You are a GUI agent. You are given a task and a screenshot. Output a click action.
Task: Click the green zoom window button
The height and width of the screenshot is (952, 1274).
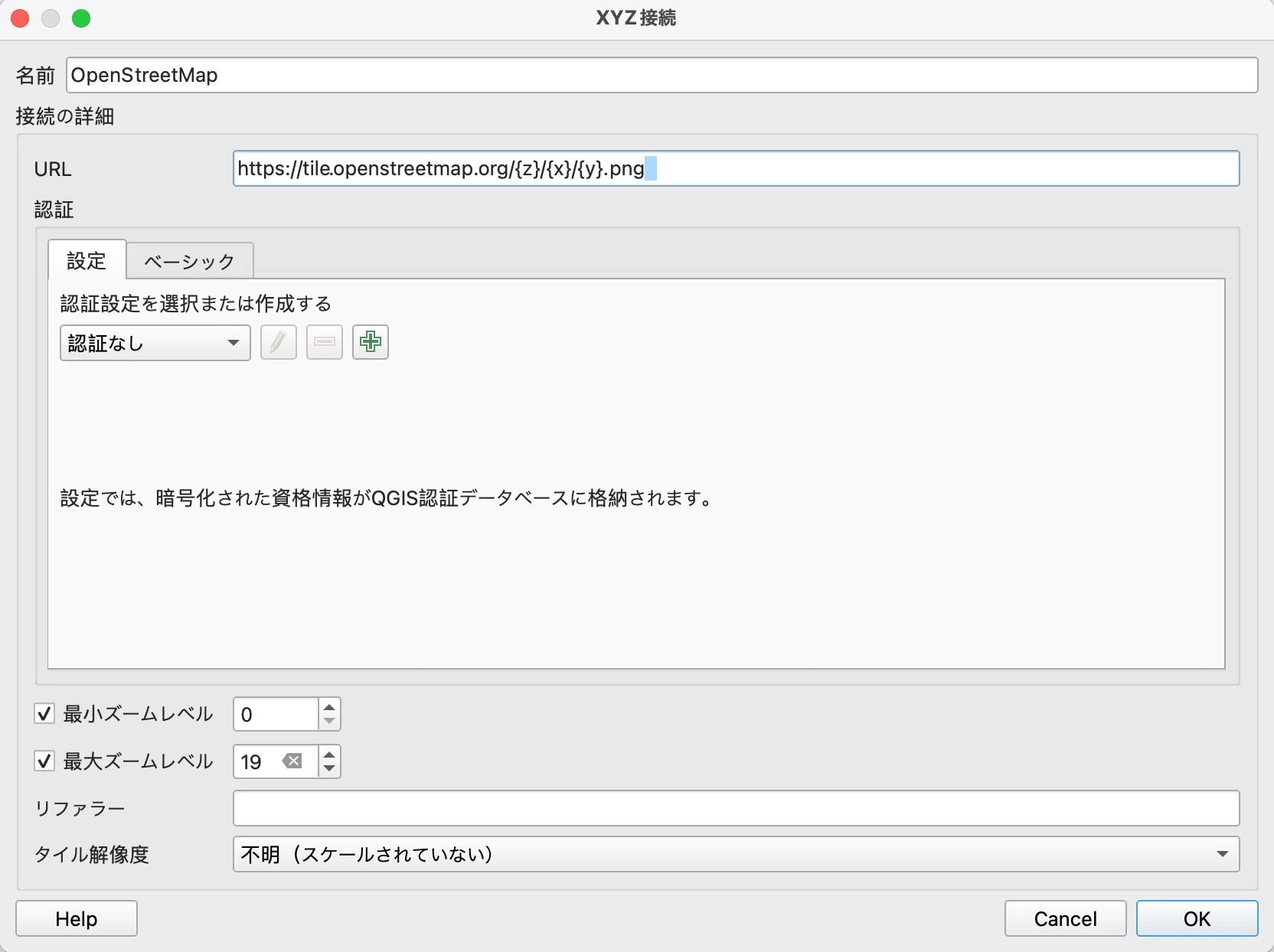(x=81, y=18)
